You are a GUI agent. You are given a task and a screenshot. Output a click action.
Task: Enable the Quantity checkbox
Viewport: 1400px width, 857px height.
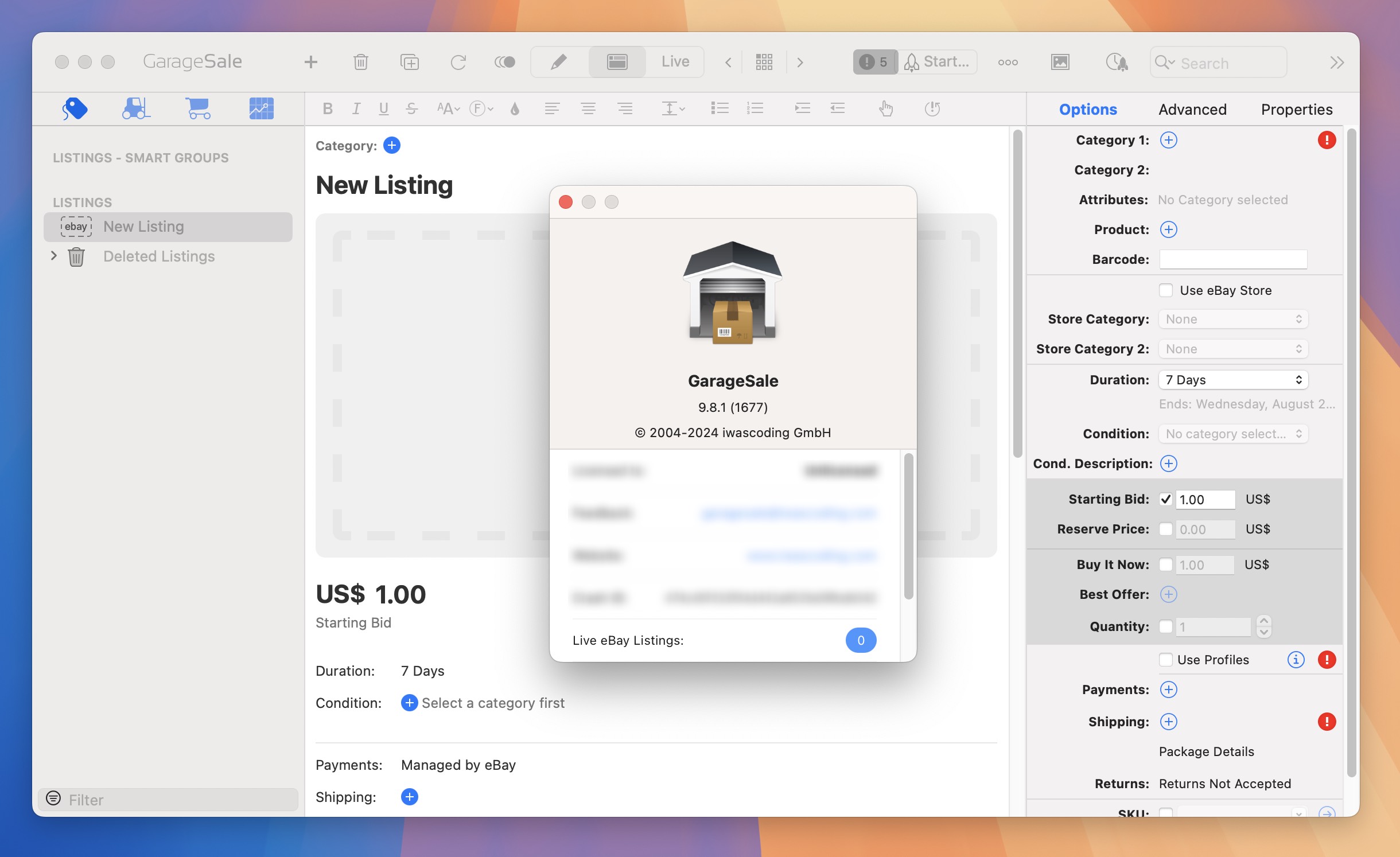1165,626
